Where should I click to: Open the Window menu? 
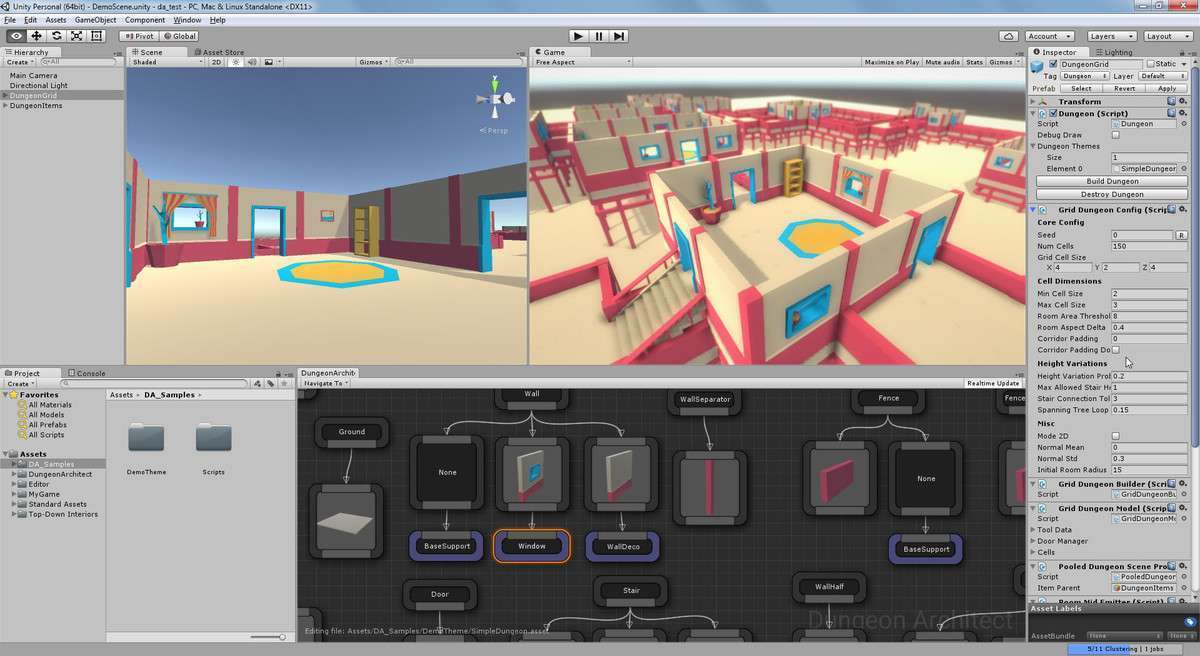pyautogui.click(x=187, y=20)
